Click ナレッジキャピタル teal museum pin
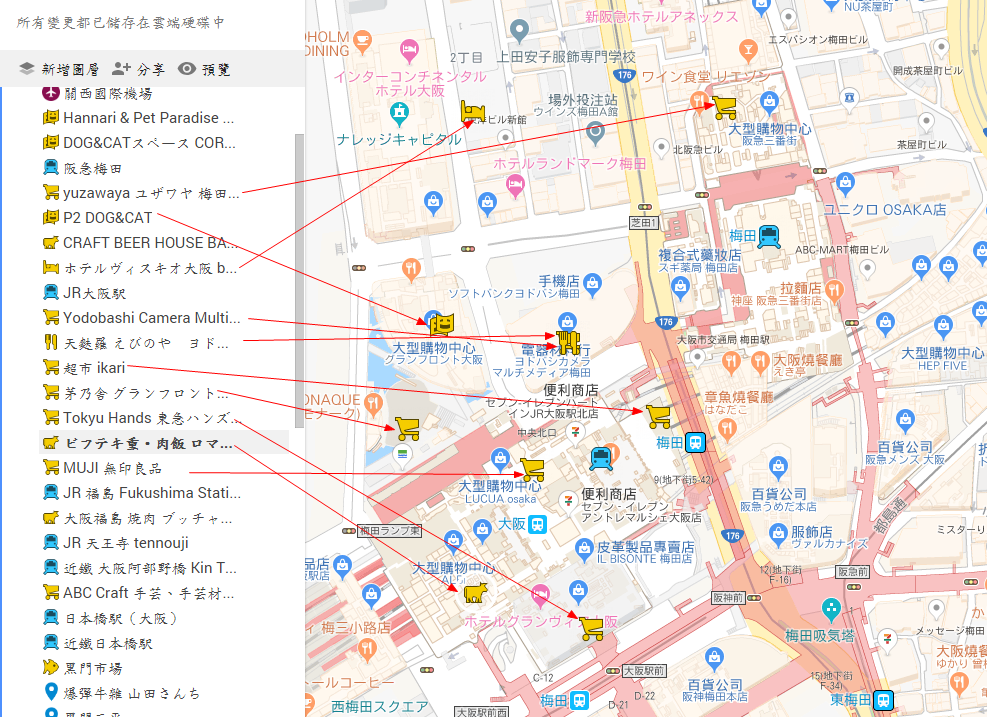The image size is (987, 717). tap(399, 113)
